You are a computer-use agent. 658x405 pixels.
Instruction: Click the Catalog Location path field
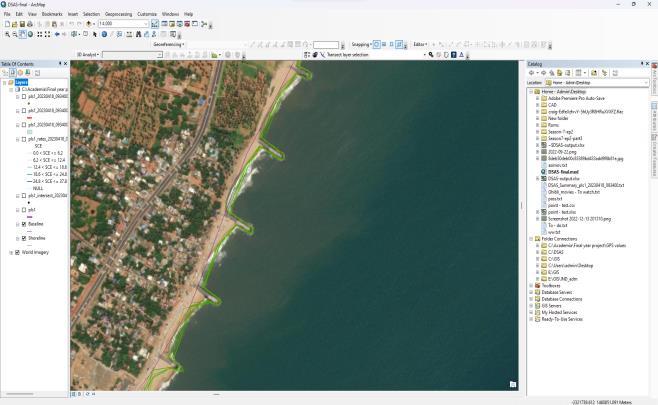(595, 82)
